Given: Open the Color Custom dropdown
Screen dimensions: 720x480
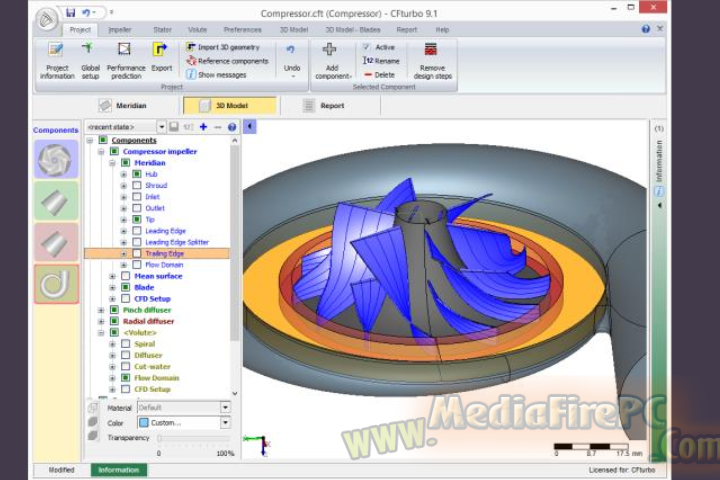Looking at the screenshot, I should click(x=225, y=423).
